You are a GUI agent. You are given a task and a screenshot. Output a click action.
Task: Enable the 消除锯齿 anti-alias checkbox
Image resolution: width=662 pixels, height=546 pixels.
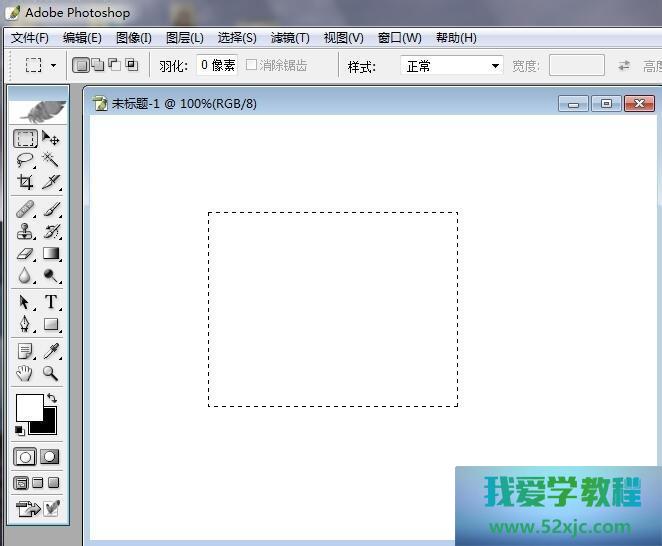[251, 65]
